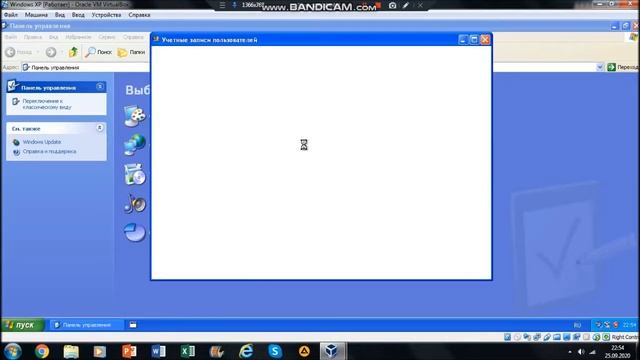The height and width of the screenshot is (360, 640).
Task: Open the Справка и поддержка link
Action: point(49,151)
